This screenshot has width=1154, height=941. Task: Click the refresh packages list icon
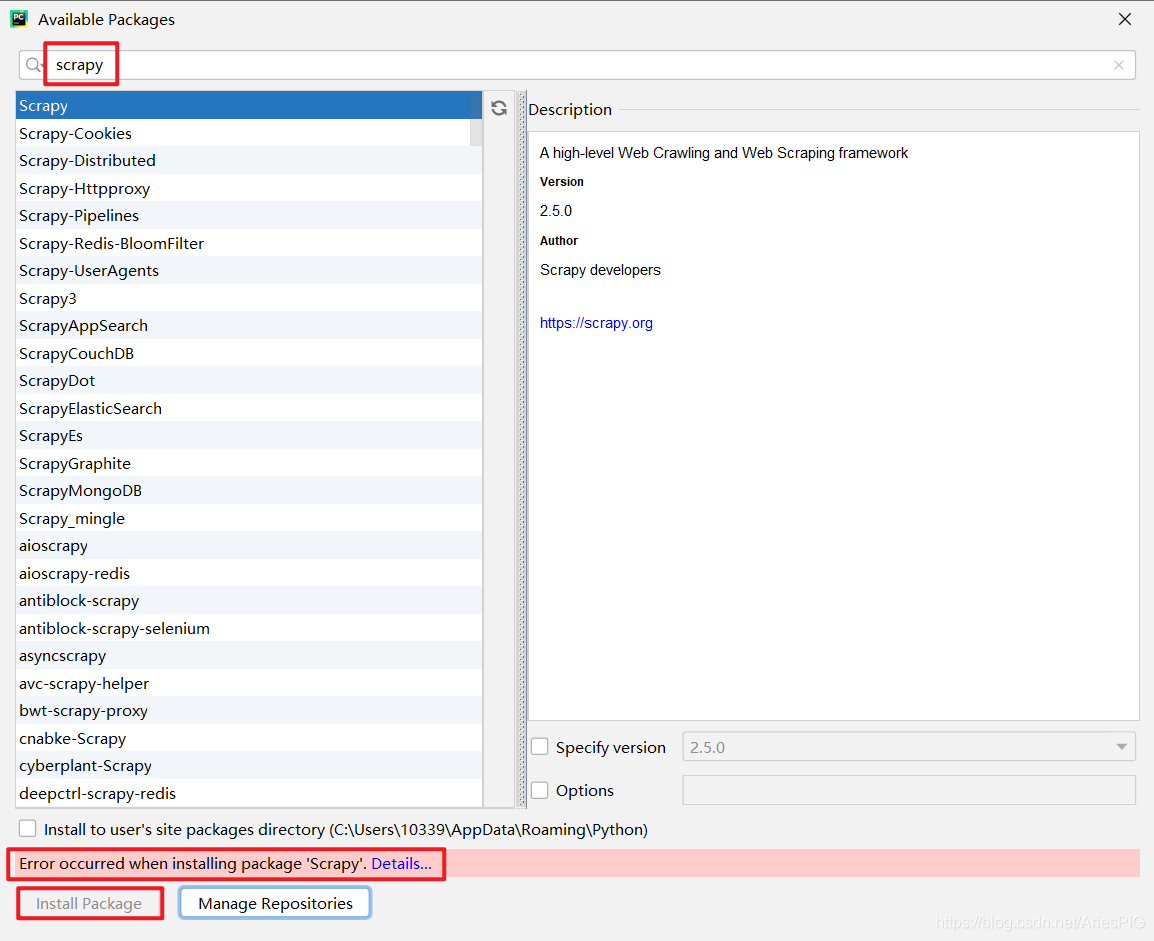point(499,108)
